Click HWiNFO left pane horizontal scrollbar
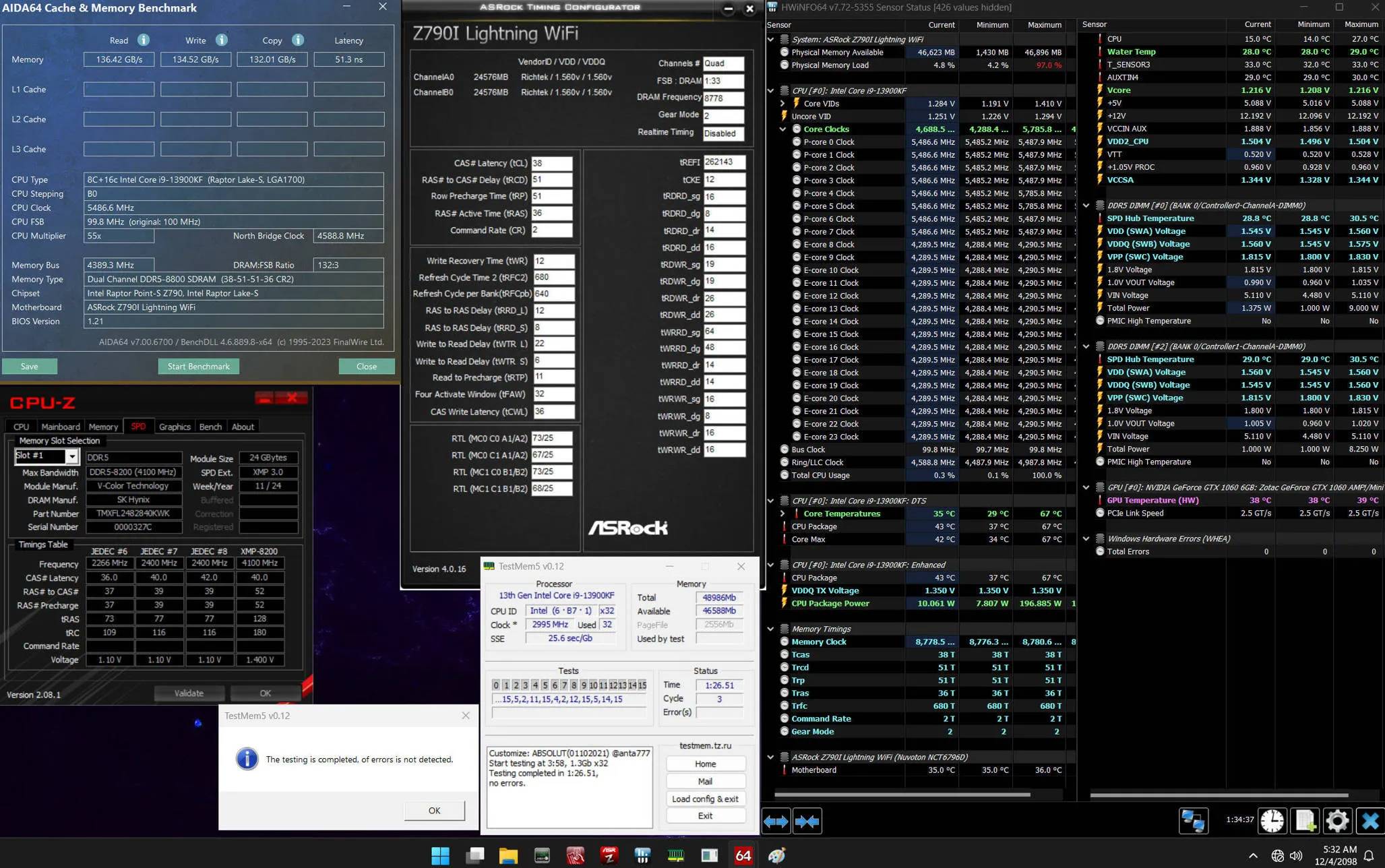1385x868 pixels. coord(902,795)
